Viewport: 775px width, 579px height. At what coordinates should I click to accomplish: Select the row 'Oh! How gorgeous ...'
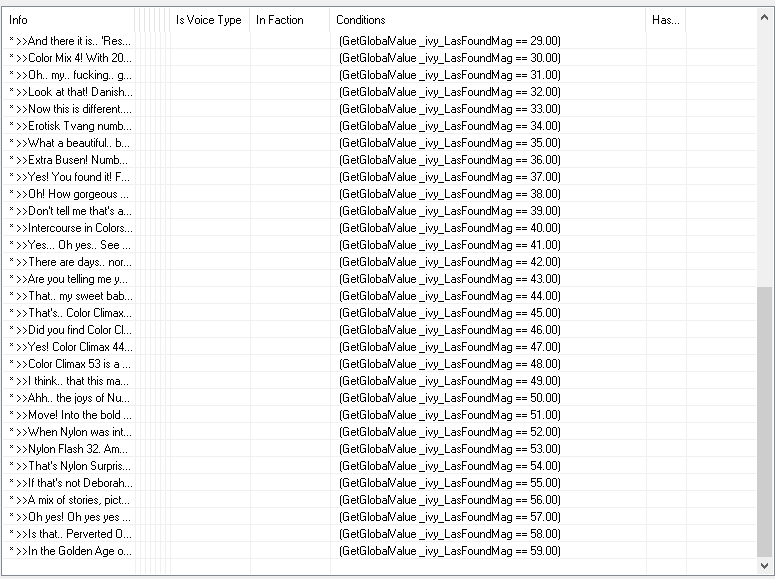pos(379,194)
